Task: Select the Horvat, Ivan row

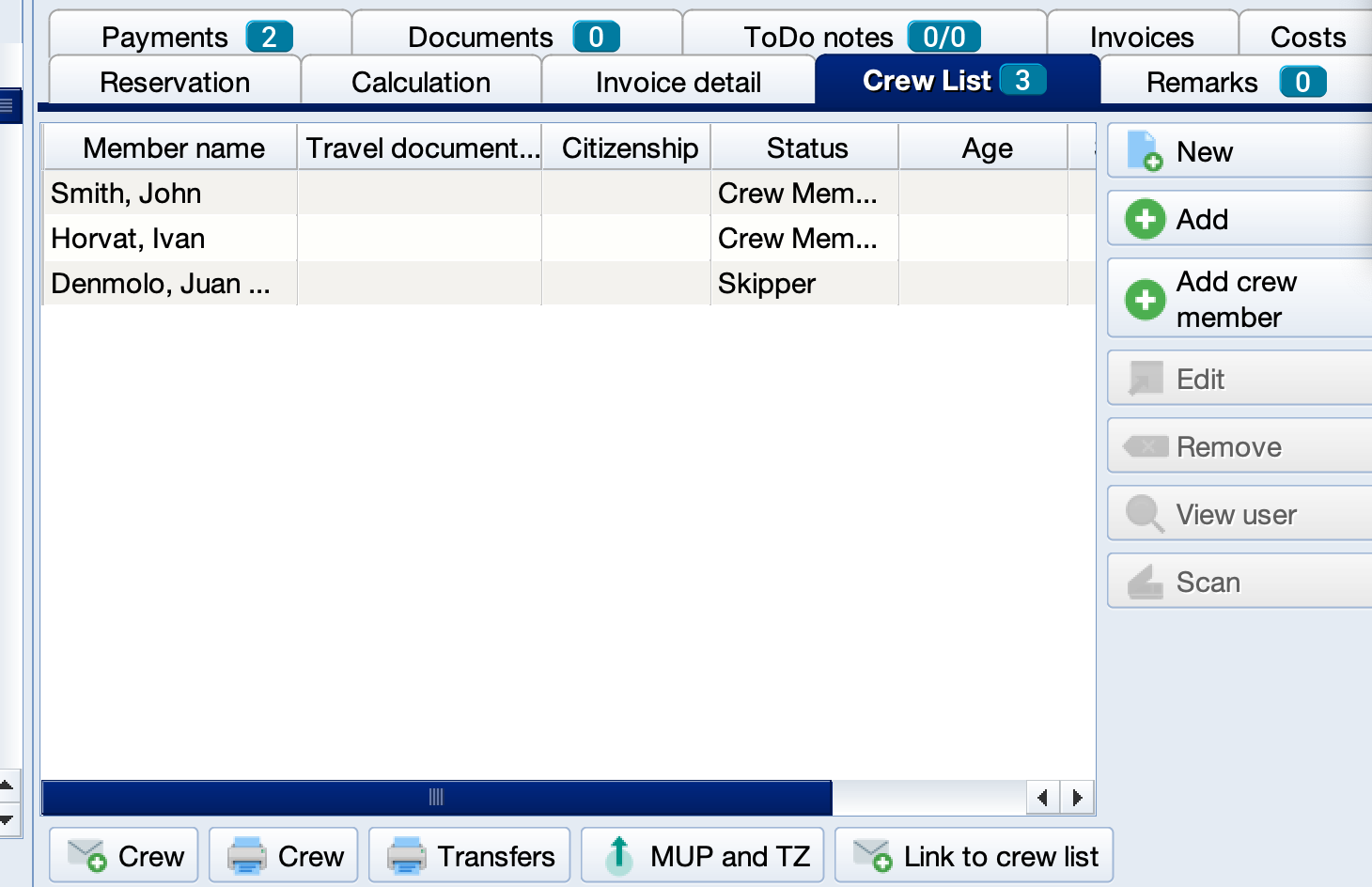Action: coord(128,239)
